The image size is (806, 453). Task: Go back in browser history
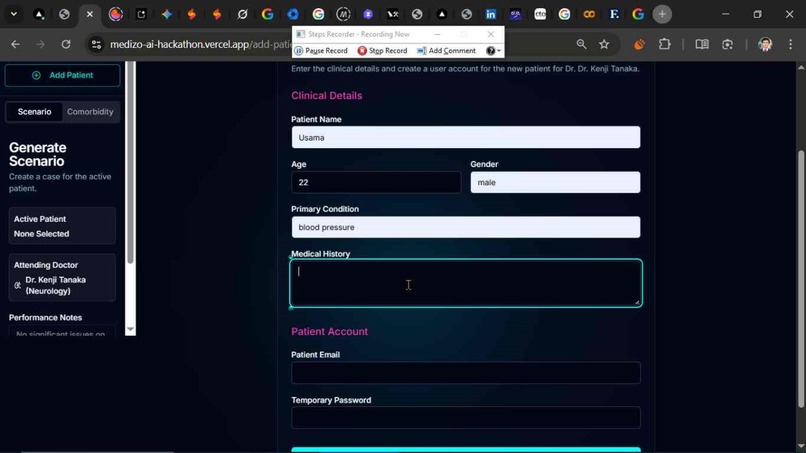coord(15,44)
